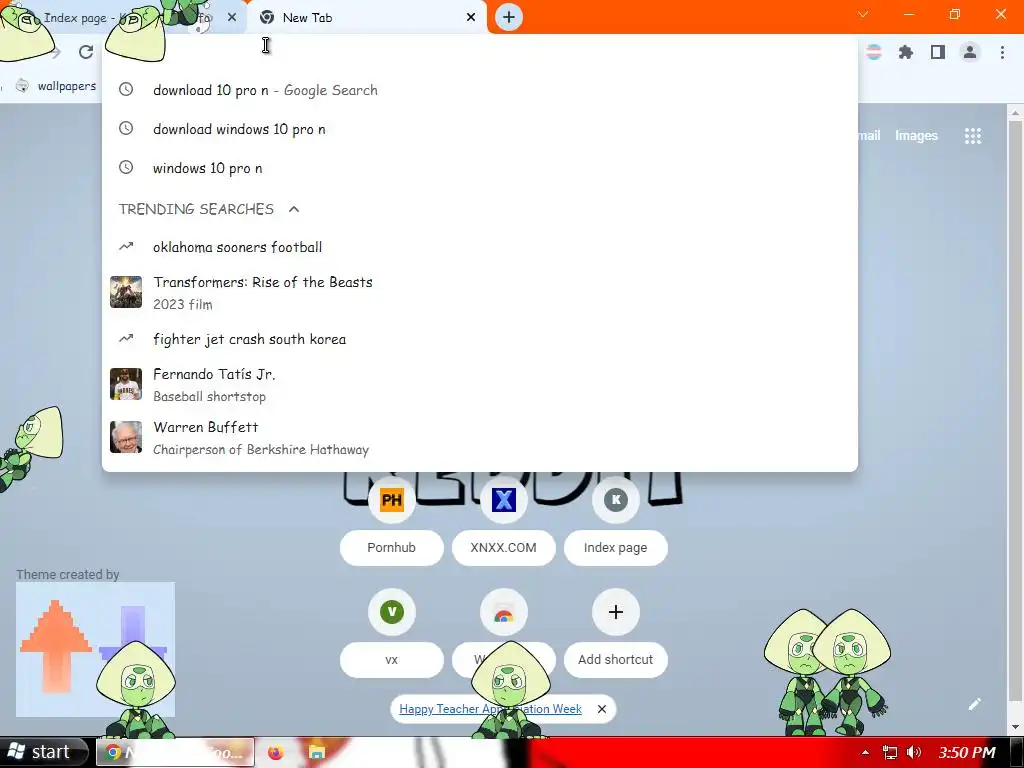Select trending oklahoma sooners football

480,247
